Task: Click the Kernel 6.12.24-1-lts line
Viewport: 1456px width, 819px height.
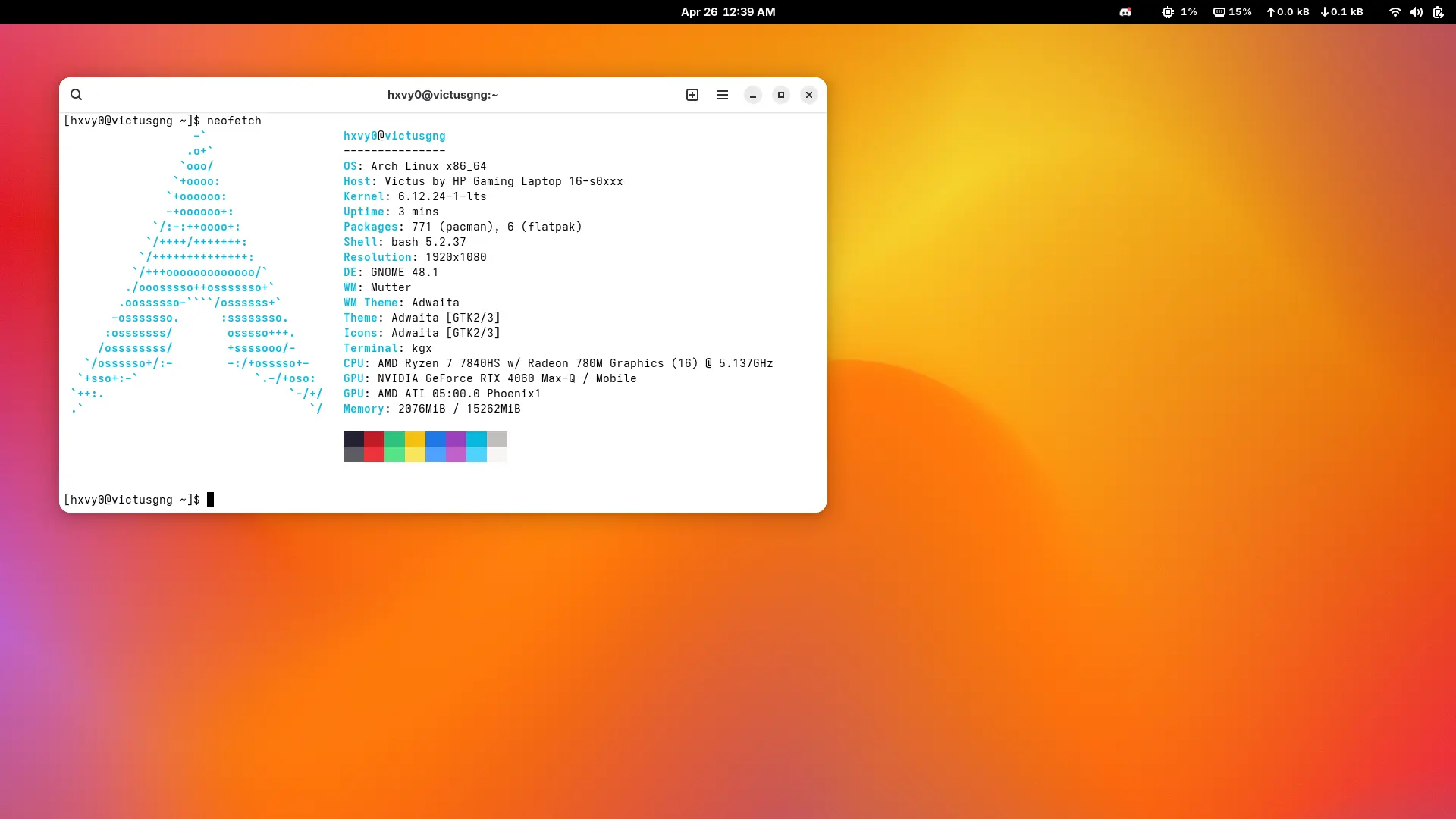Action: click(415, 196)
